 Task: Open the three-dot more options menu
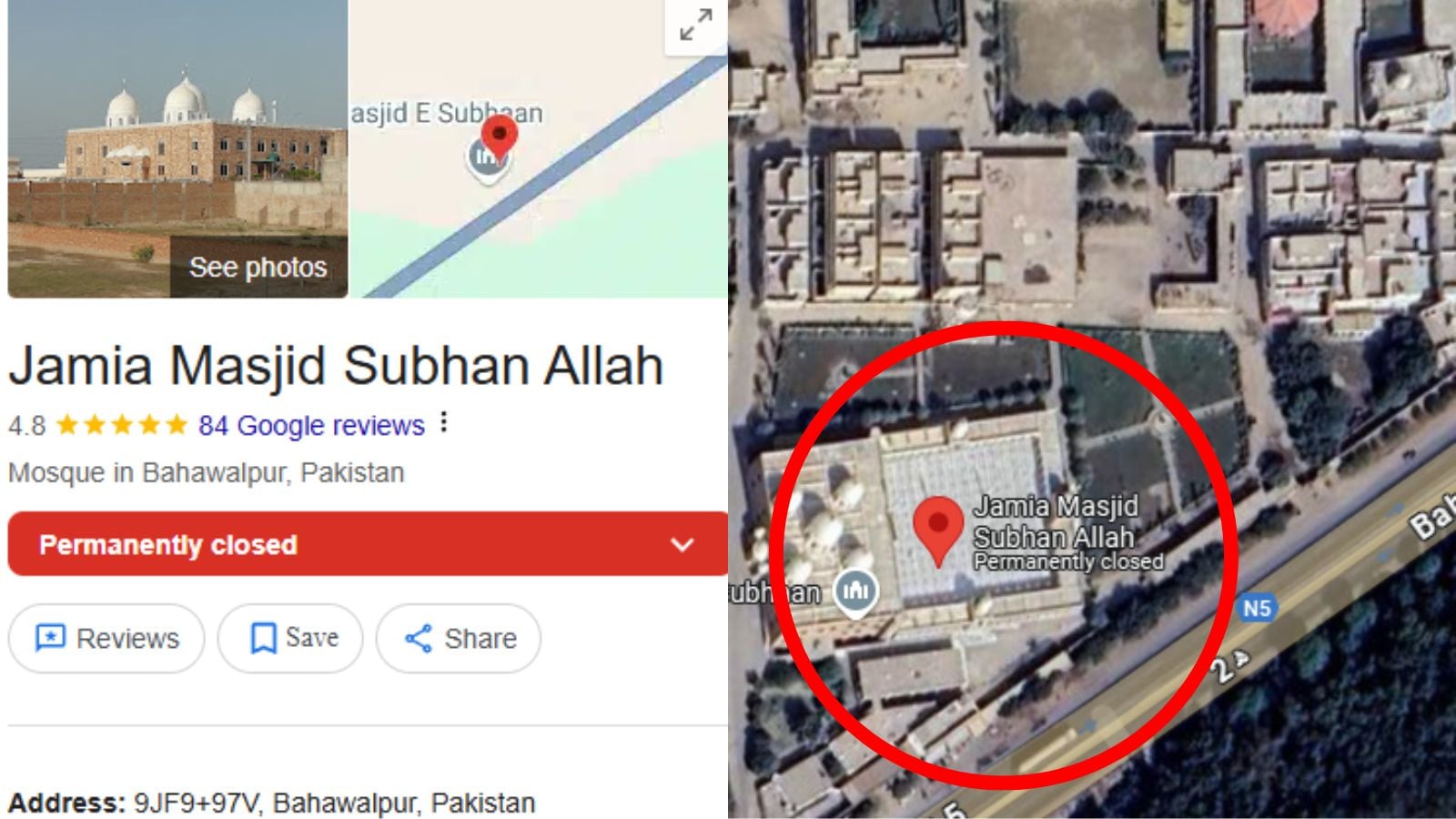click(443, 422)
